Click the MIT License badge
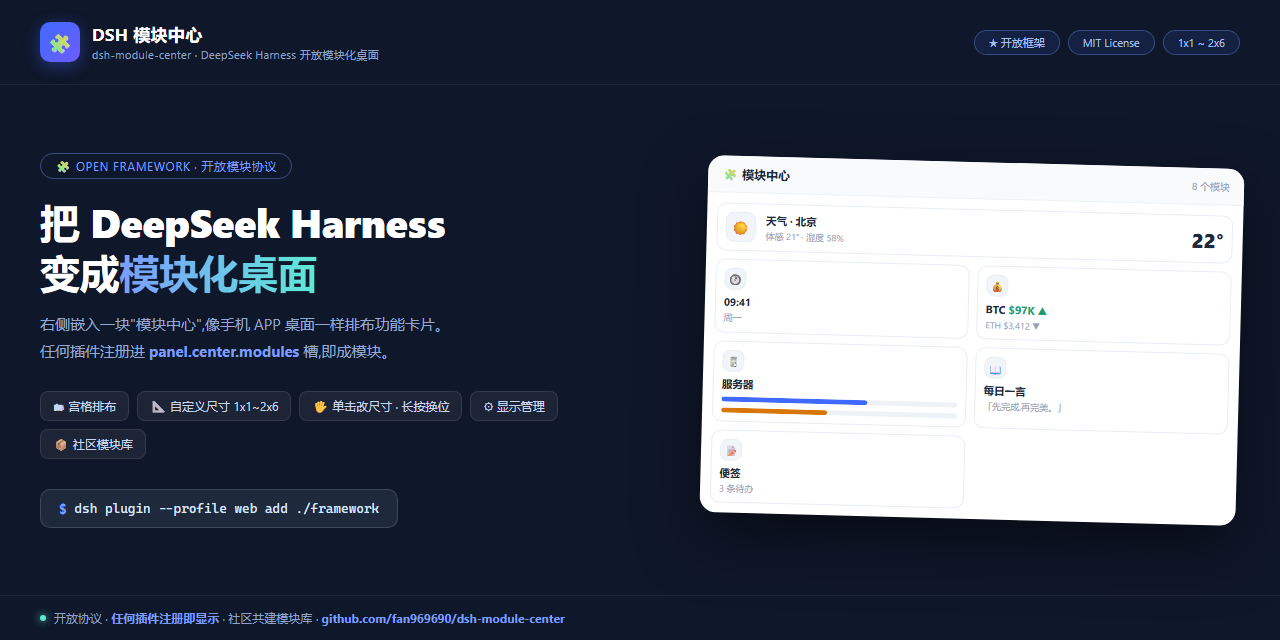The height and width of the screenshot is (640, 1280). pos(1111,43)
